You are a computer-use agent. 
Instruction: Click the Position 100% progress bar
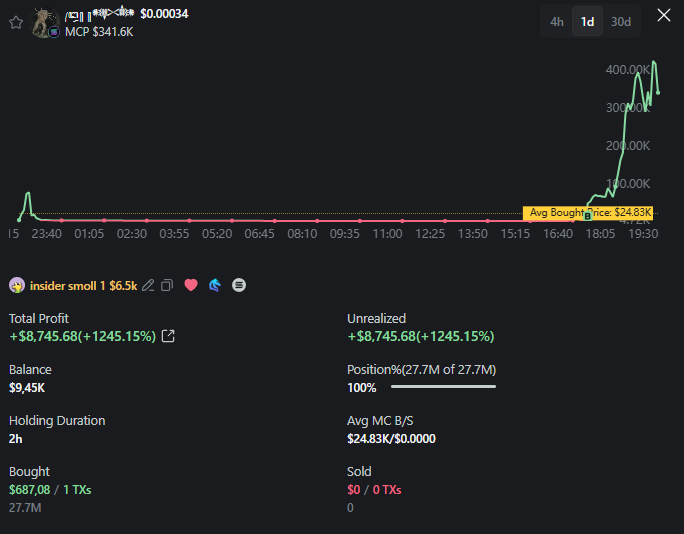pyautogui.click(x=443, y=387)
